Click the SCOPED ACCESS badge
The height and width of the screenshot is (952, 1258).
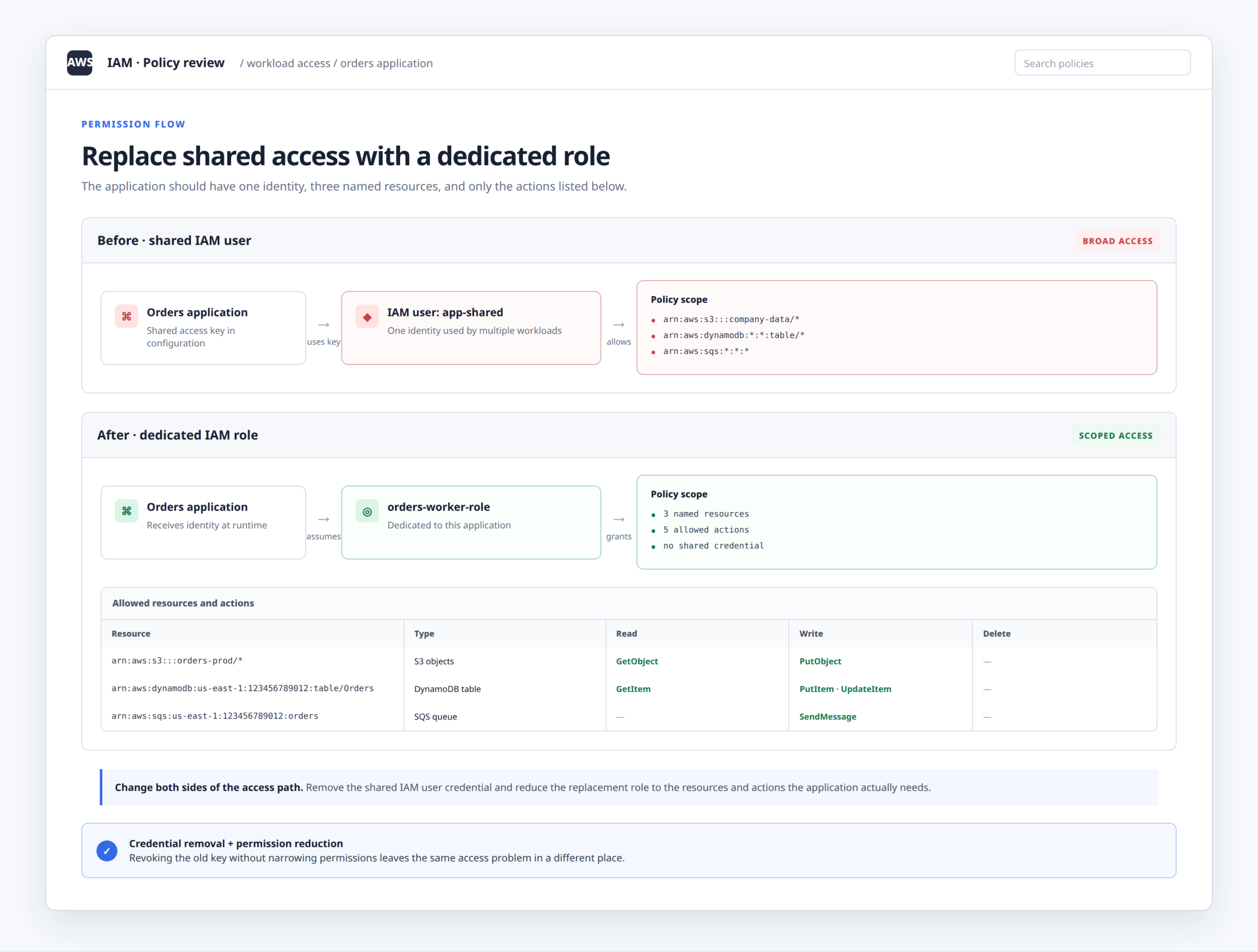1115,435
